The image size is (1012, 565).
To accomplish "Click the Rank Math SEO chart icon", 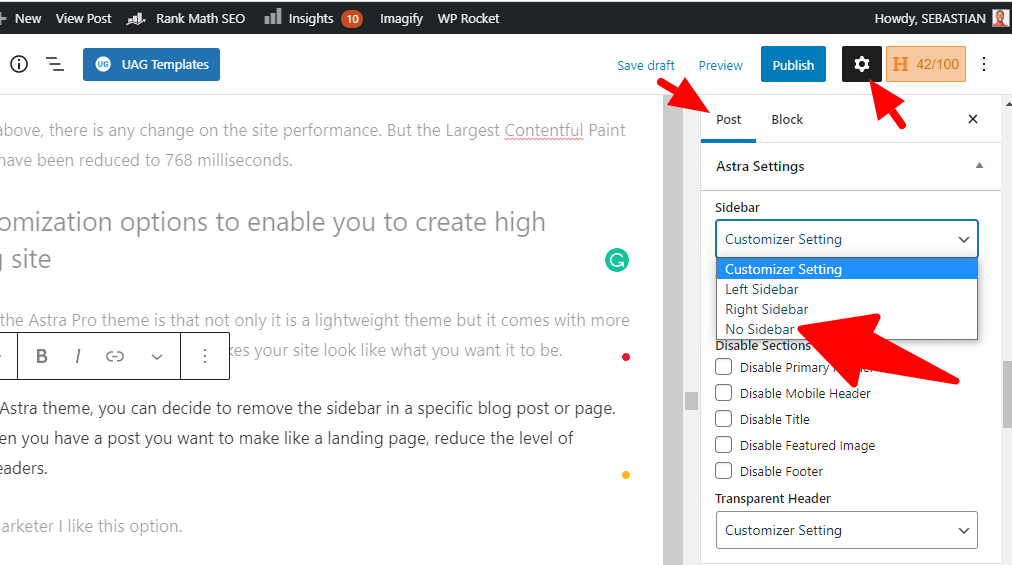I will point(136,19).
